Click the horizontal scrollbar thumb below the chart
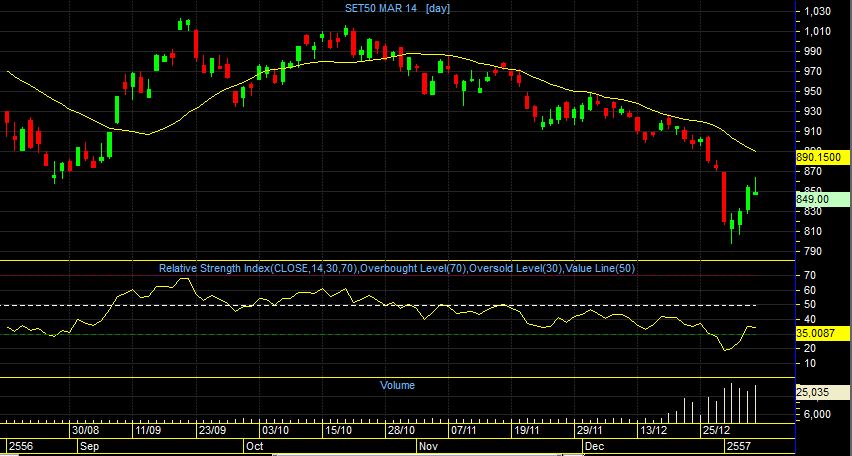 (x=418, y=454)
